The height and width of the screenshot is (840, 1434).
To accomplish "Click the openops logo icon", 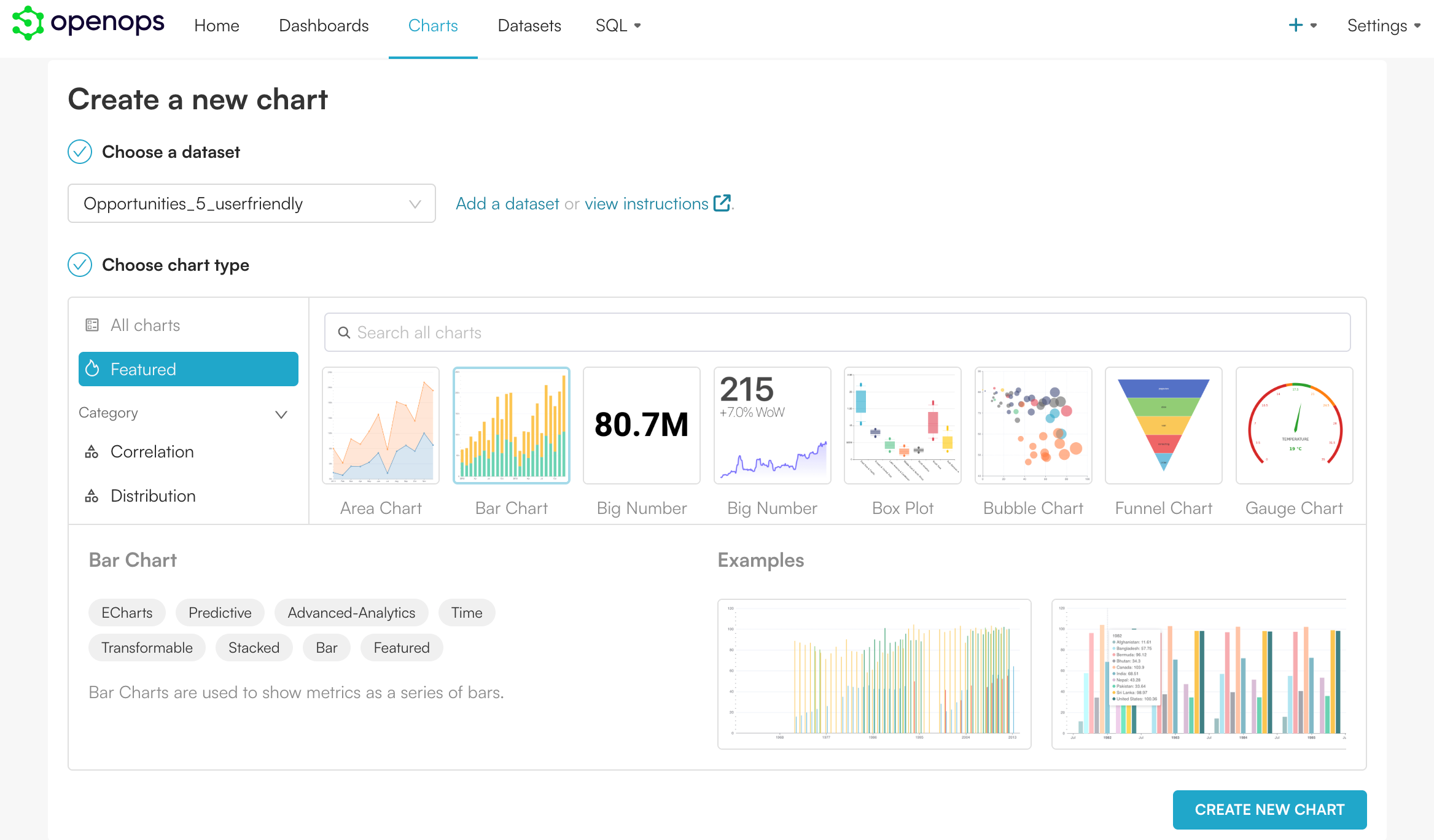I will 28,23.
